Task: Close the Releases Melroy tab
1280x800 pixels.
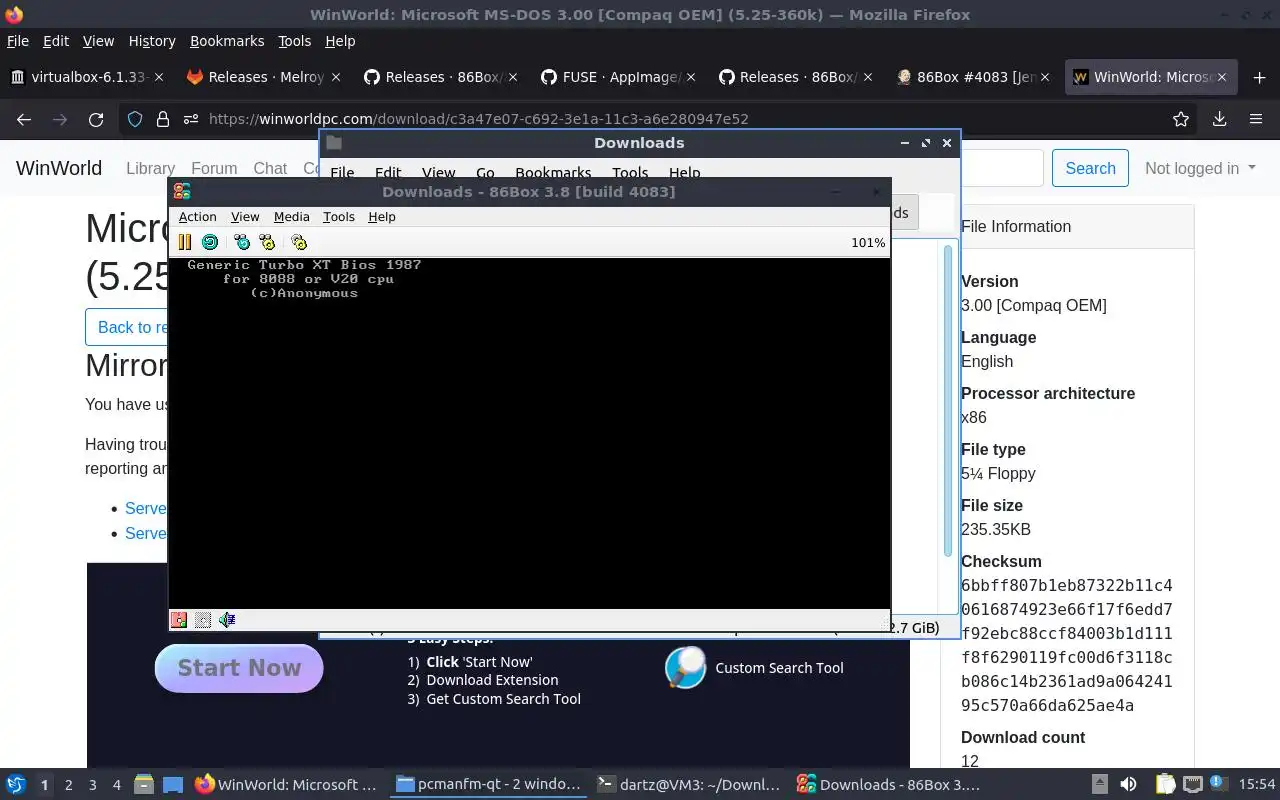Action: (x=336, y=77)
